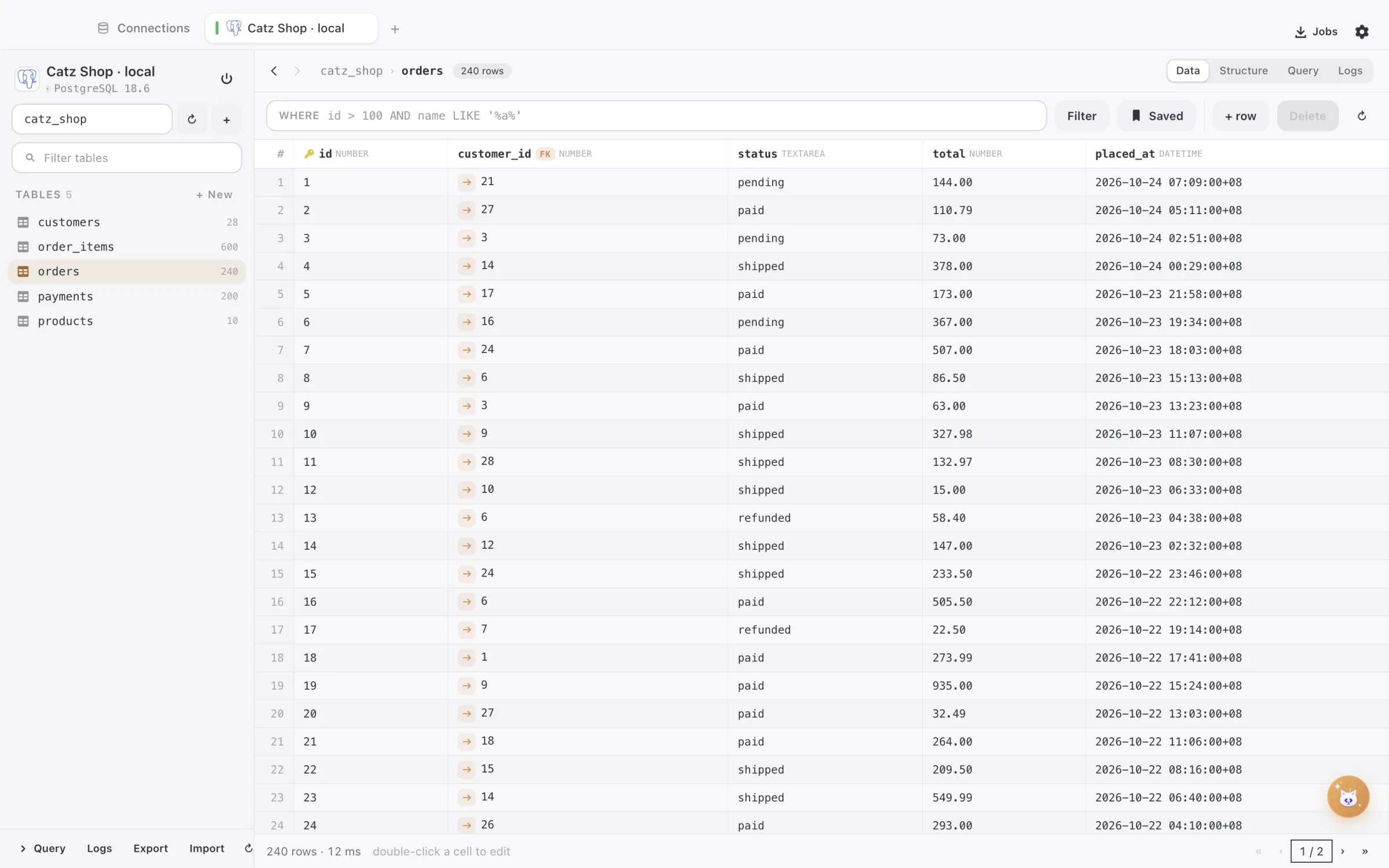Open the Jobs downloads panel

tap(1316, 32)
